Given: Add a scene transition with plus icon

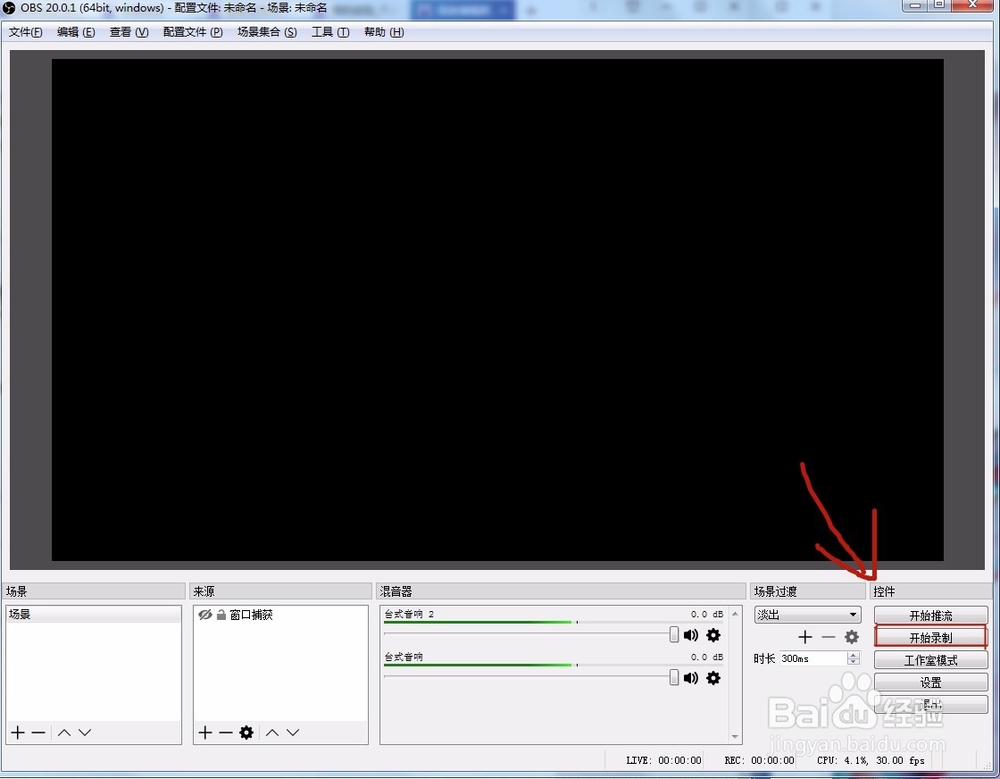Looking at the screenshot, I should click(x=805, y=637).
